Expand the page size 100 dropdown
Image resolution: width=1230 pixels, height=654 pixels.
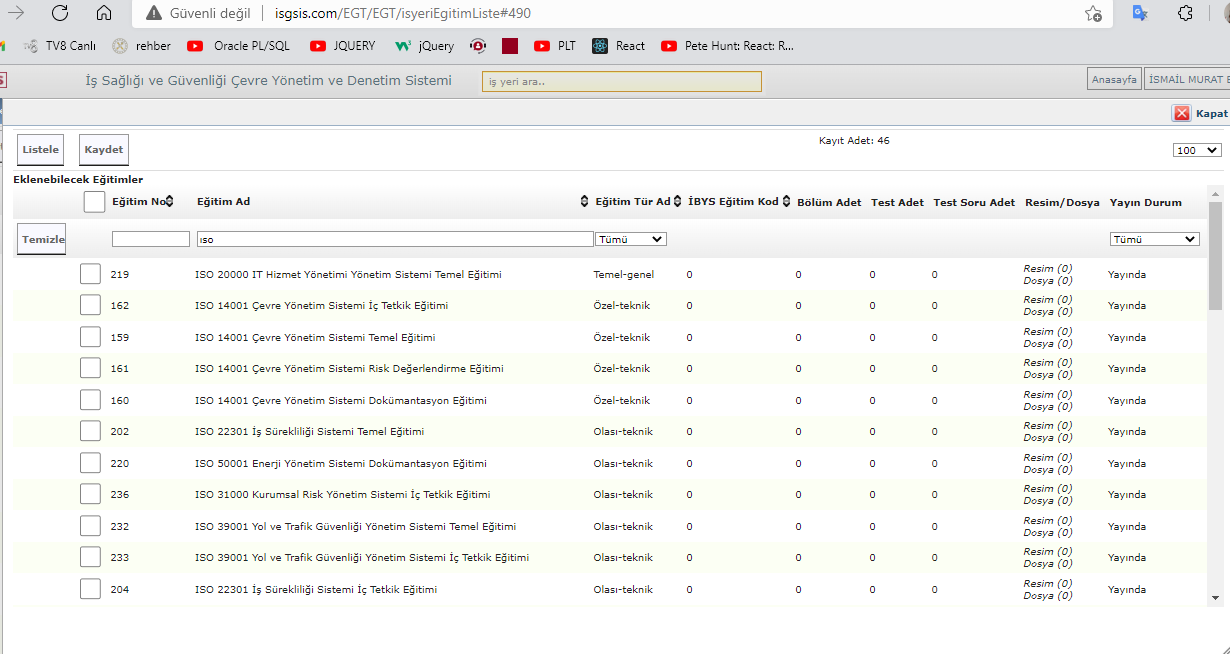(x=1197, y=150)
